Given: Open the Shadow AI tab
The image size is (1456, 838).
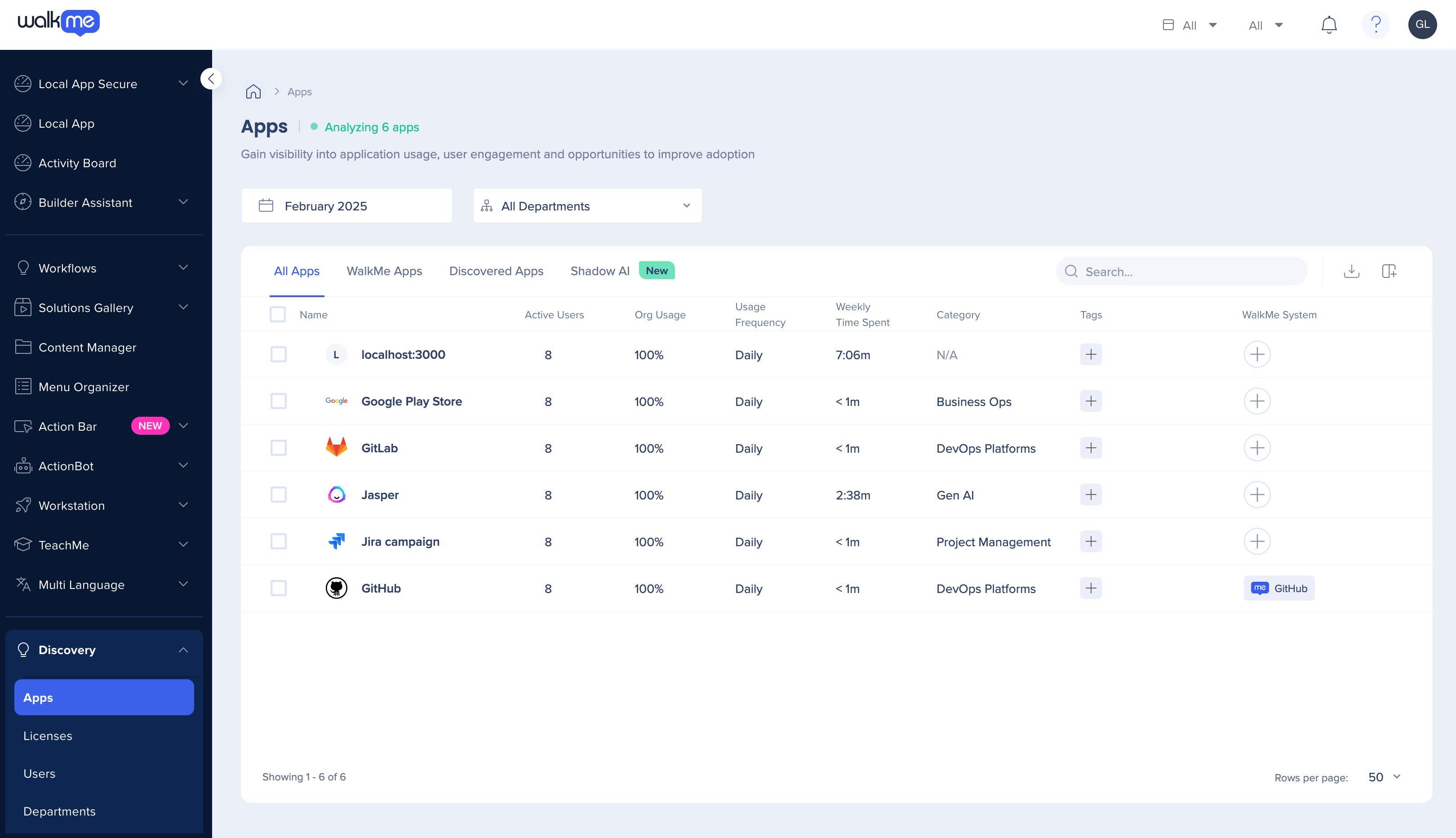Looking at the screenshot, I should (599, 271).
